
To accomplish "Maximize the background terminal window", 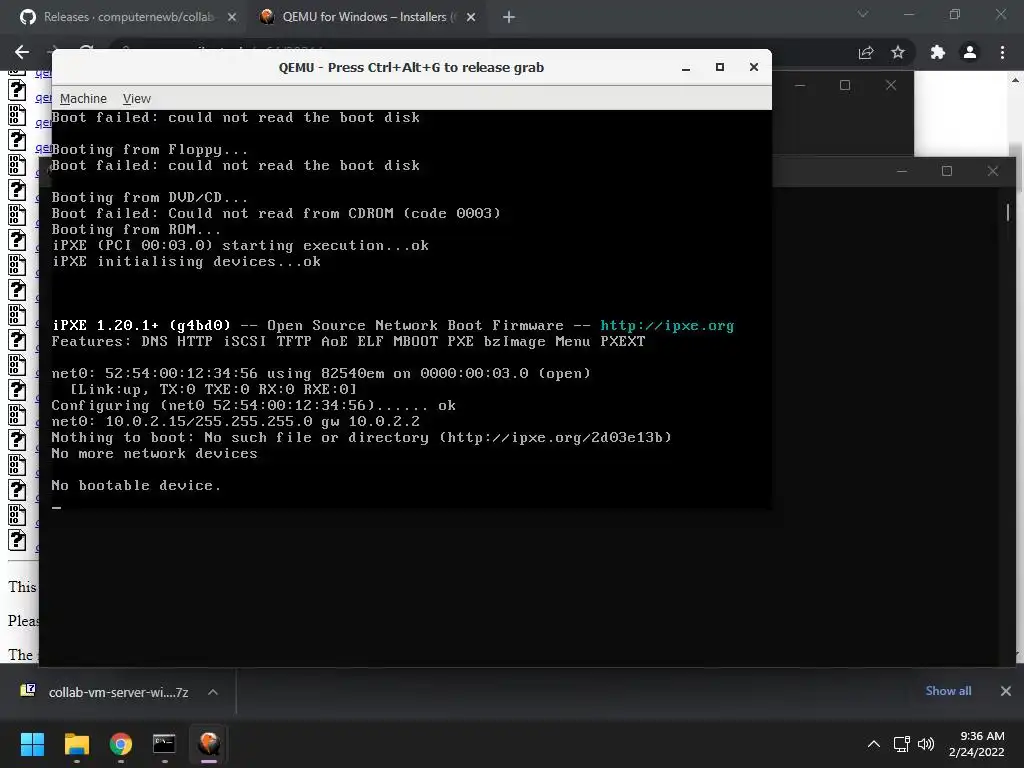I will [947, 171].
